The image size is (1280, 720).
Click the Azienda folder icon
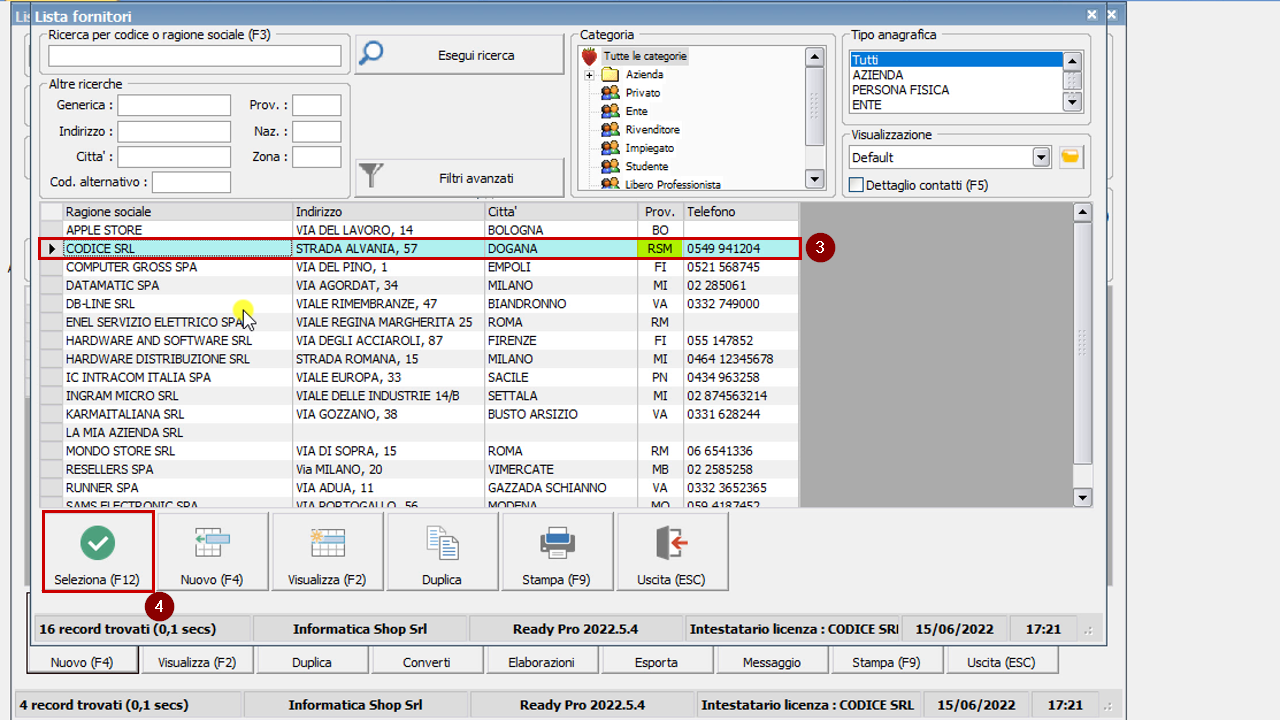[x=610, y=75]
